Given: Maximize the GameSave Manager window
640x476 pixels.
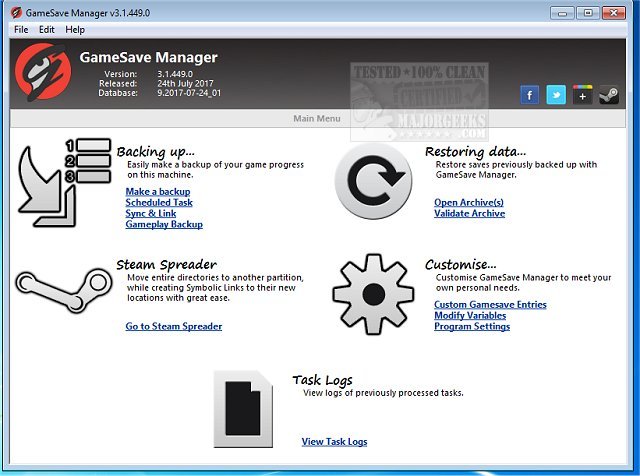Looking at the screenshot, I should pyautogui.click(x=588, y=13).
